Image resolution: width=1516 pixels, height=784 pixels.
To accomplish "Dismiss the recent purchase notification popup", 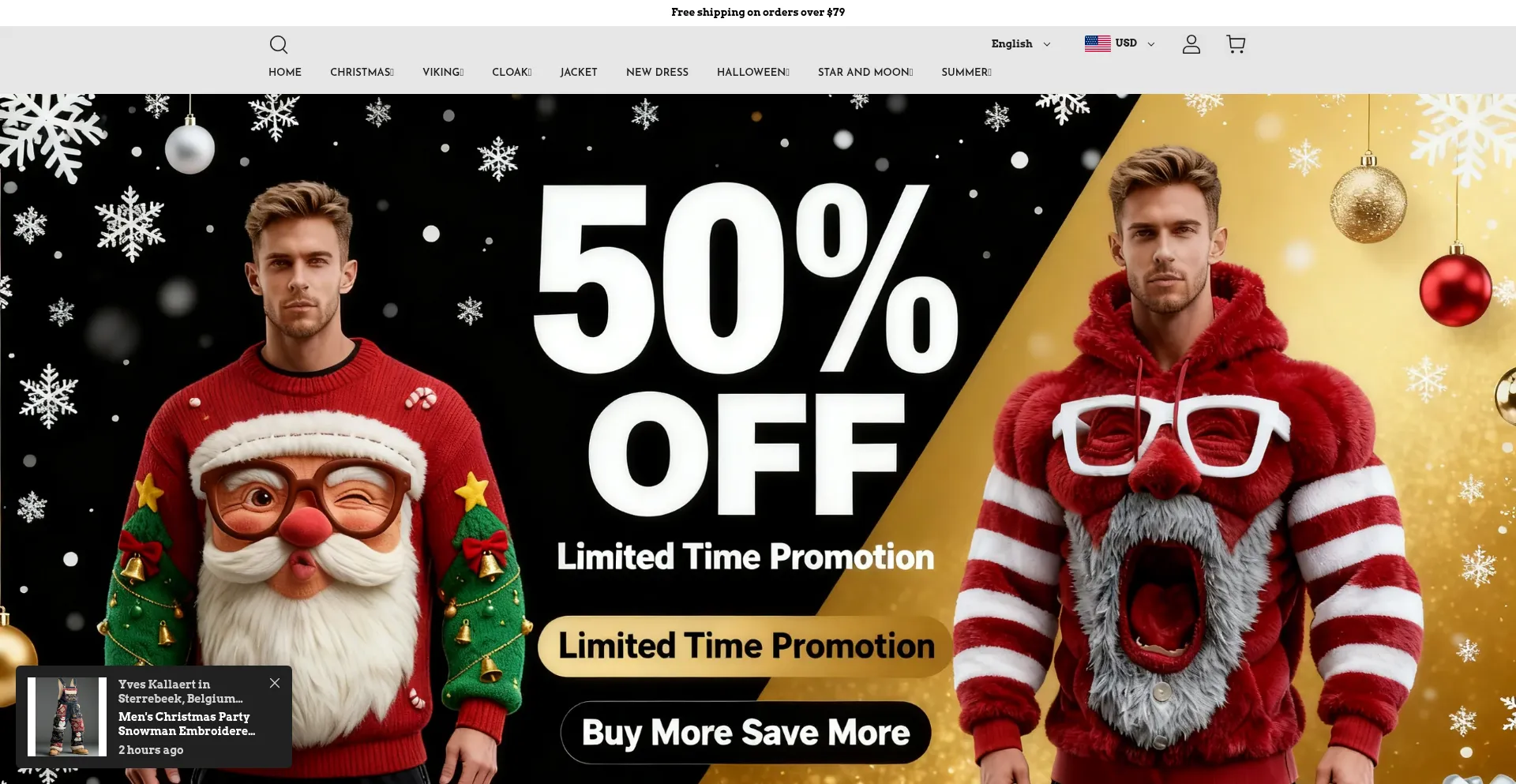I will click(x=275, y=683).
